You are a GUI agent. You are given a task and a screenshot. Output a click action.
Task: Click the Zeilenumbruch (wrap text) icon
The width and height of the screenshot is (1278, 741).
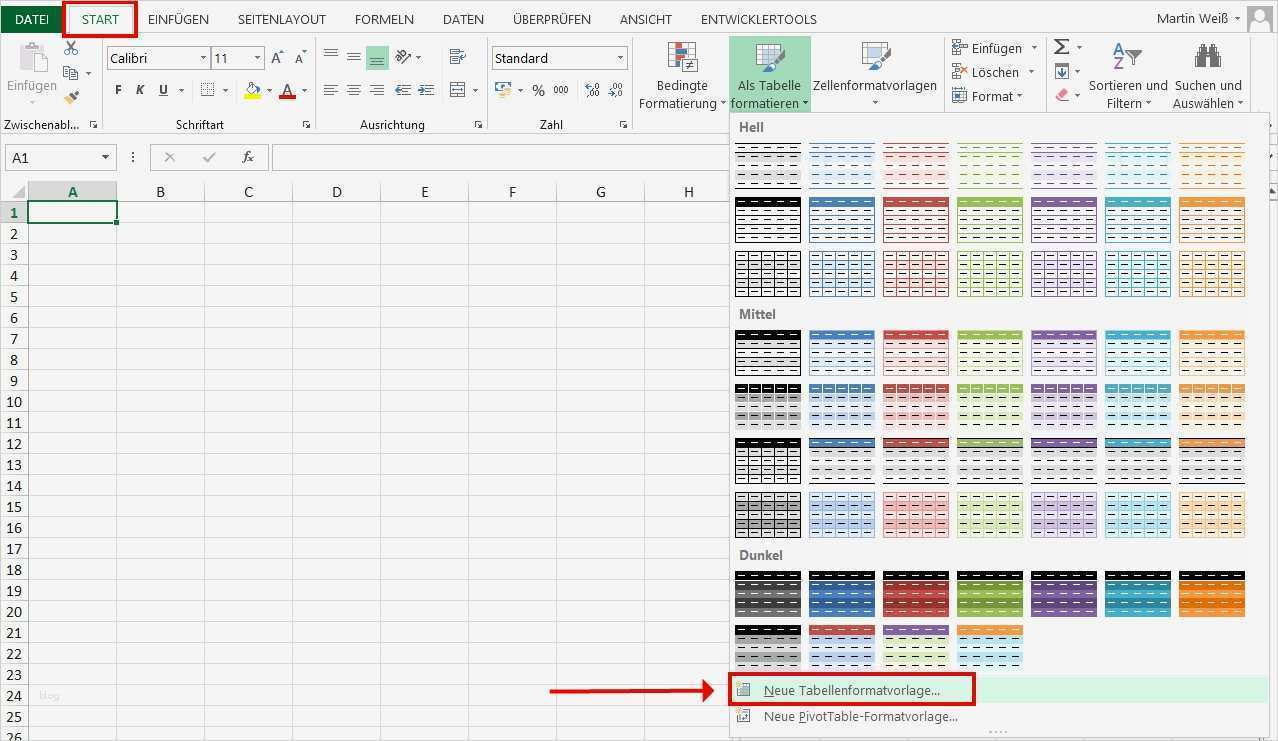[x=457, y=57]
